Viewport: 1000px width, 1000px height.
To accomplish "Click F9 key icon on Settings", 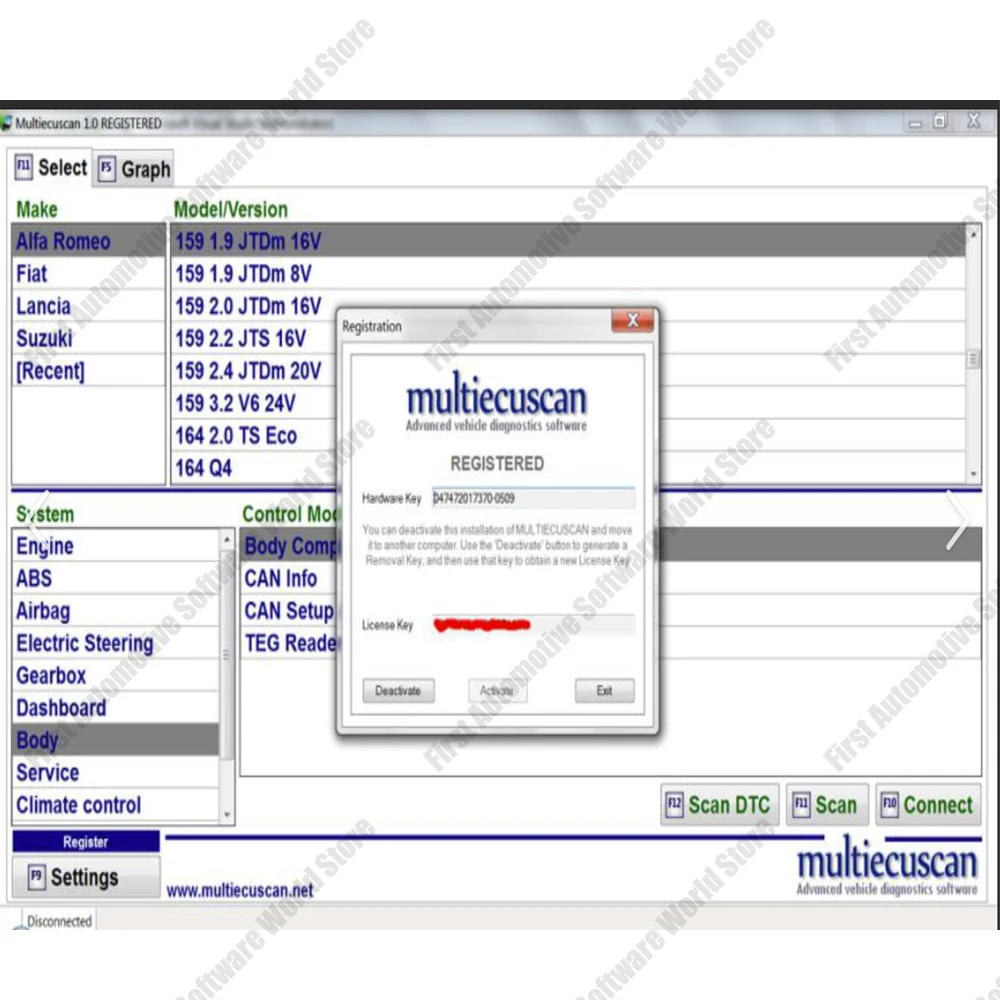I will pos(36,876).
